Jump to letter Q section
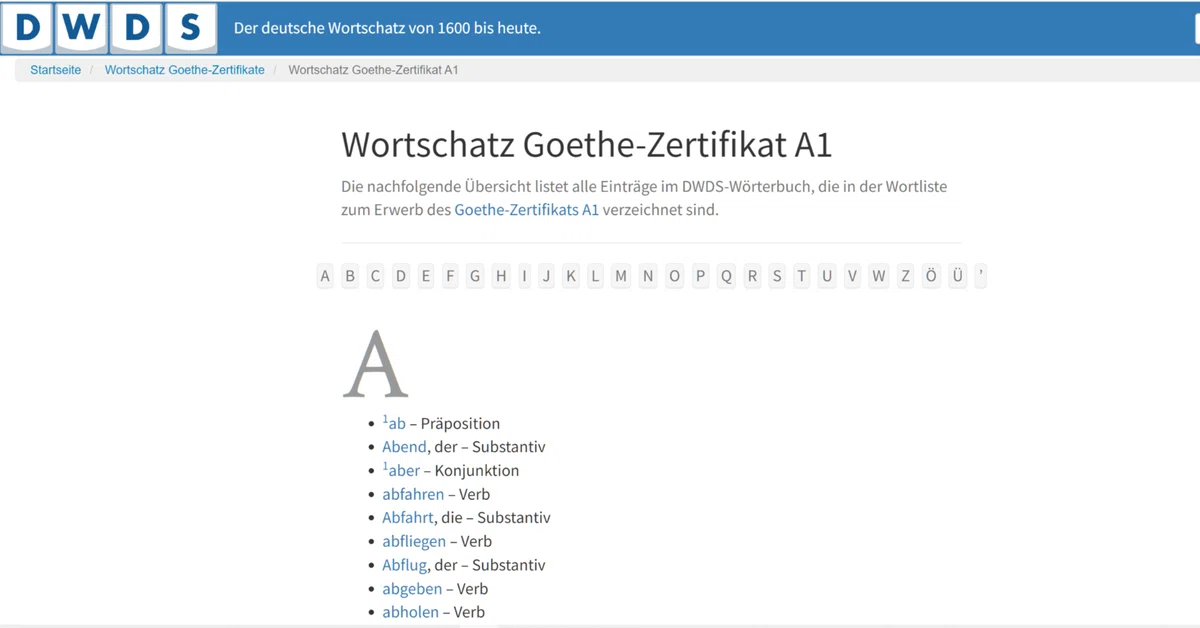 [726, 276]
